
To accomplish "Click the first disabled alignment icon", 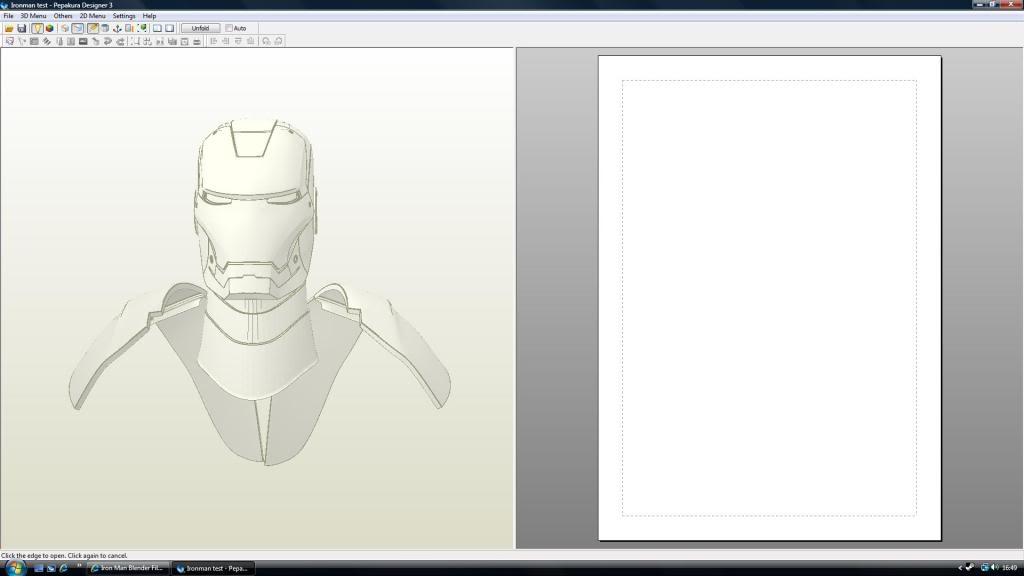I will [214, 41].
